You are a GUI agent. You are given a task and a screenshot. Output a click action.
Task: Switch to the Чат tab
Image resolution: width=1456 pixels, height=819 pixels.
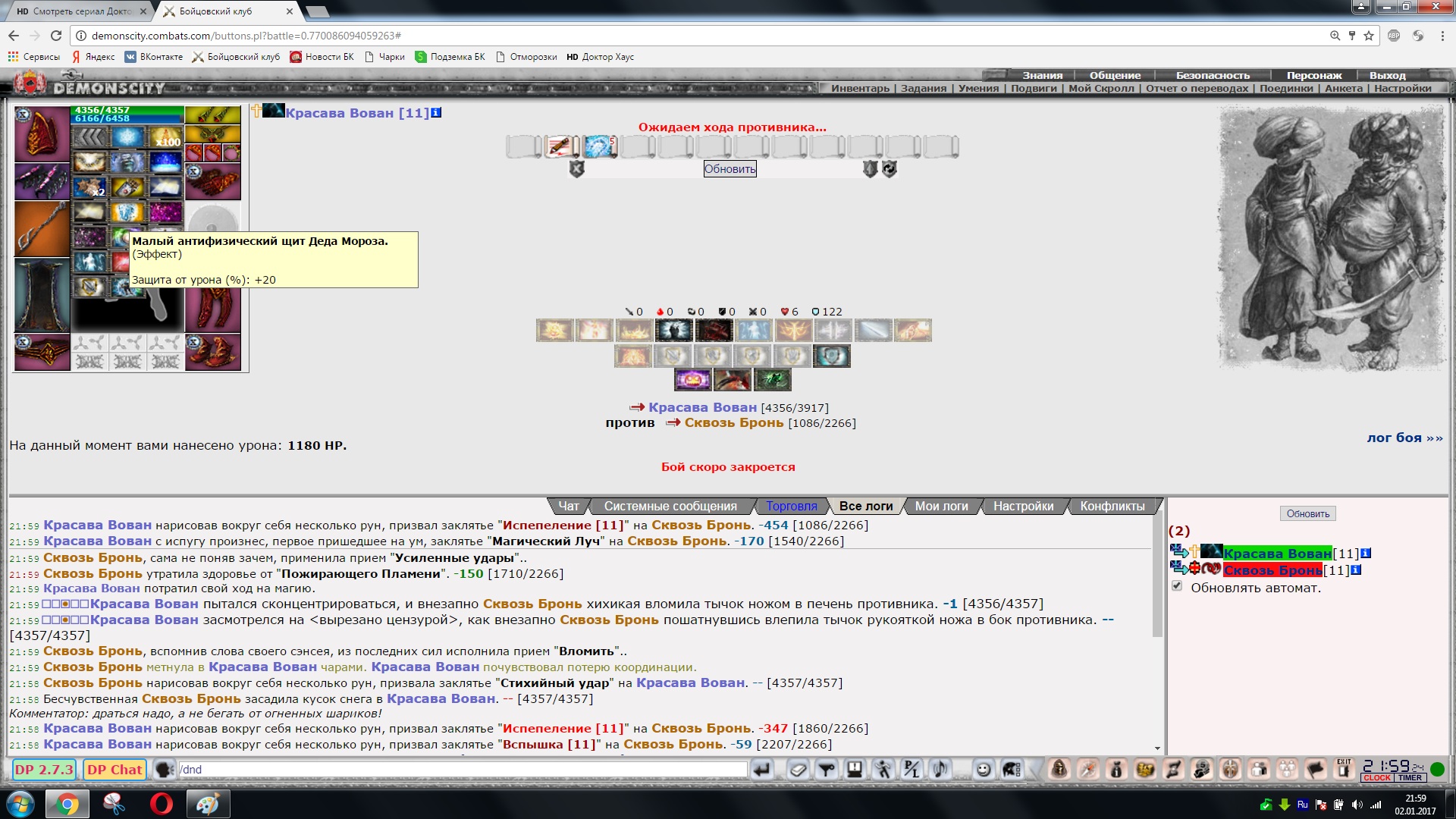[x=568, y=506]
